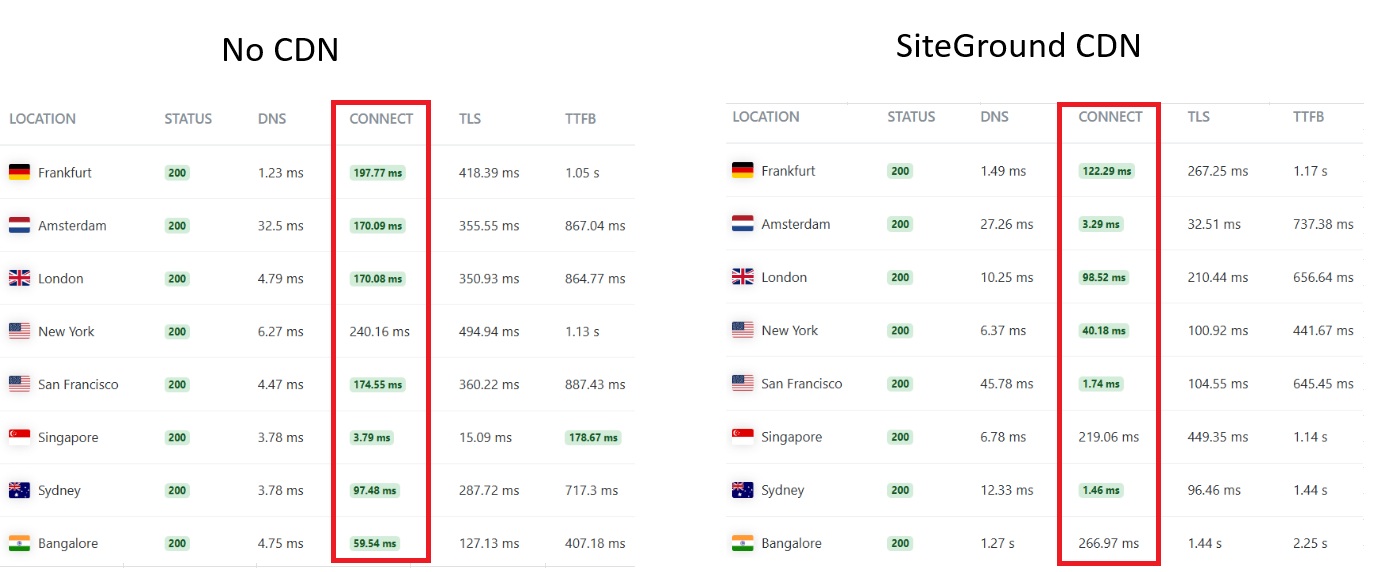Image resolution: width=1376 pixels, height=572 pixels.
Task: Click the DNS header in No CDN table
Action: click(272, 119)
